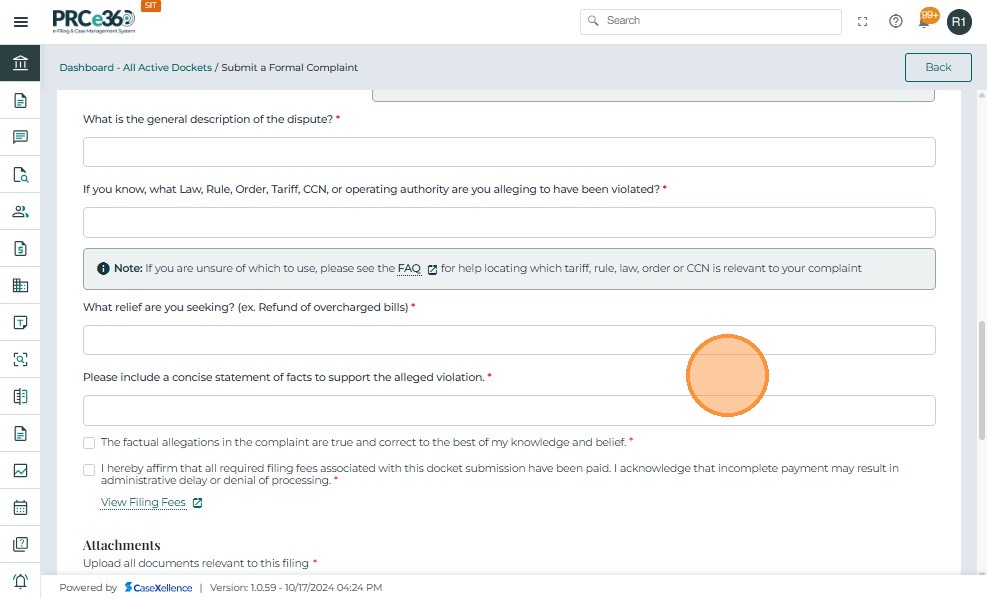Click the document search sidebar icon

coord(20,175)
